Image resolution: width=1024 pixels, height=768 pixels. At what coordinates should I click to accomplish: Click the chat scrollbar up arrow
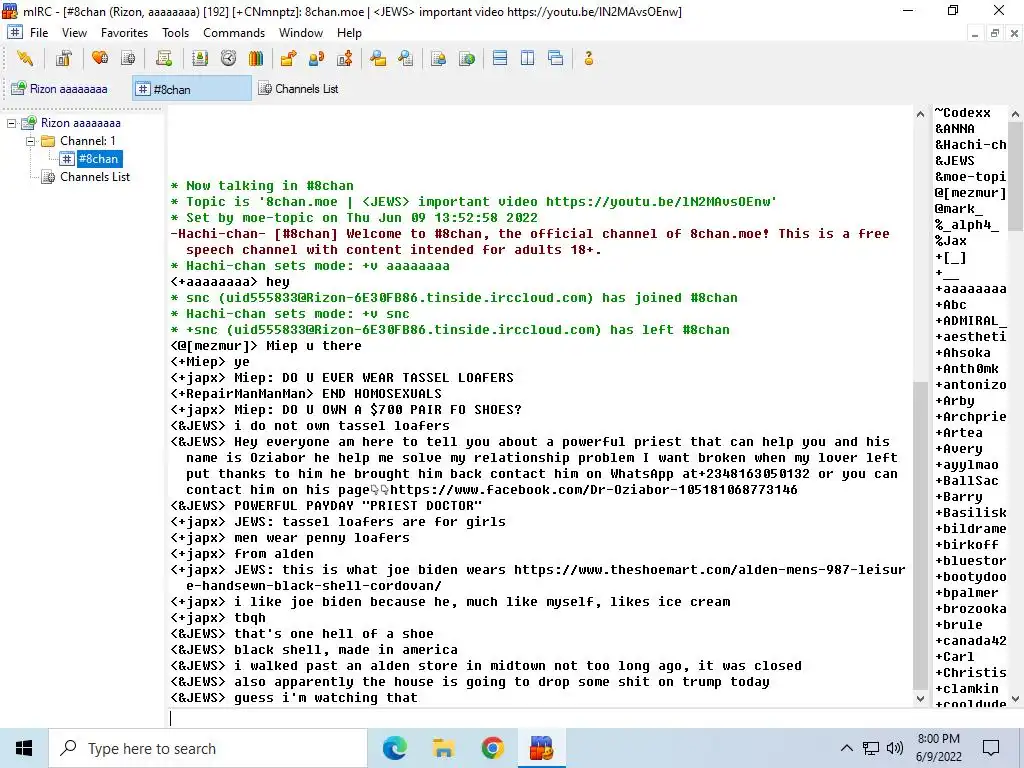click(x=920, y=114)
